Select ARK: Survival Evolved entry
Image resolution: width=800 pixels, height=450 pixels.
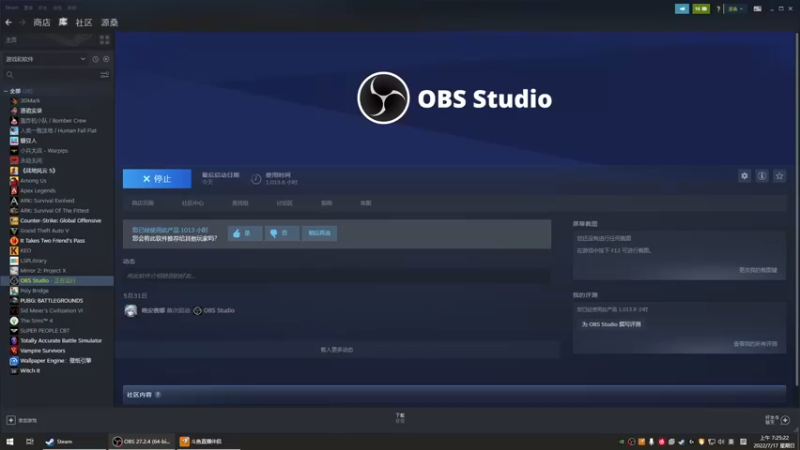[x=47, y=201]
